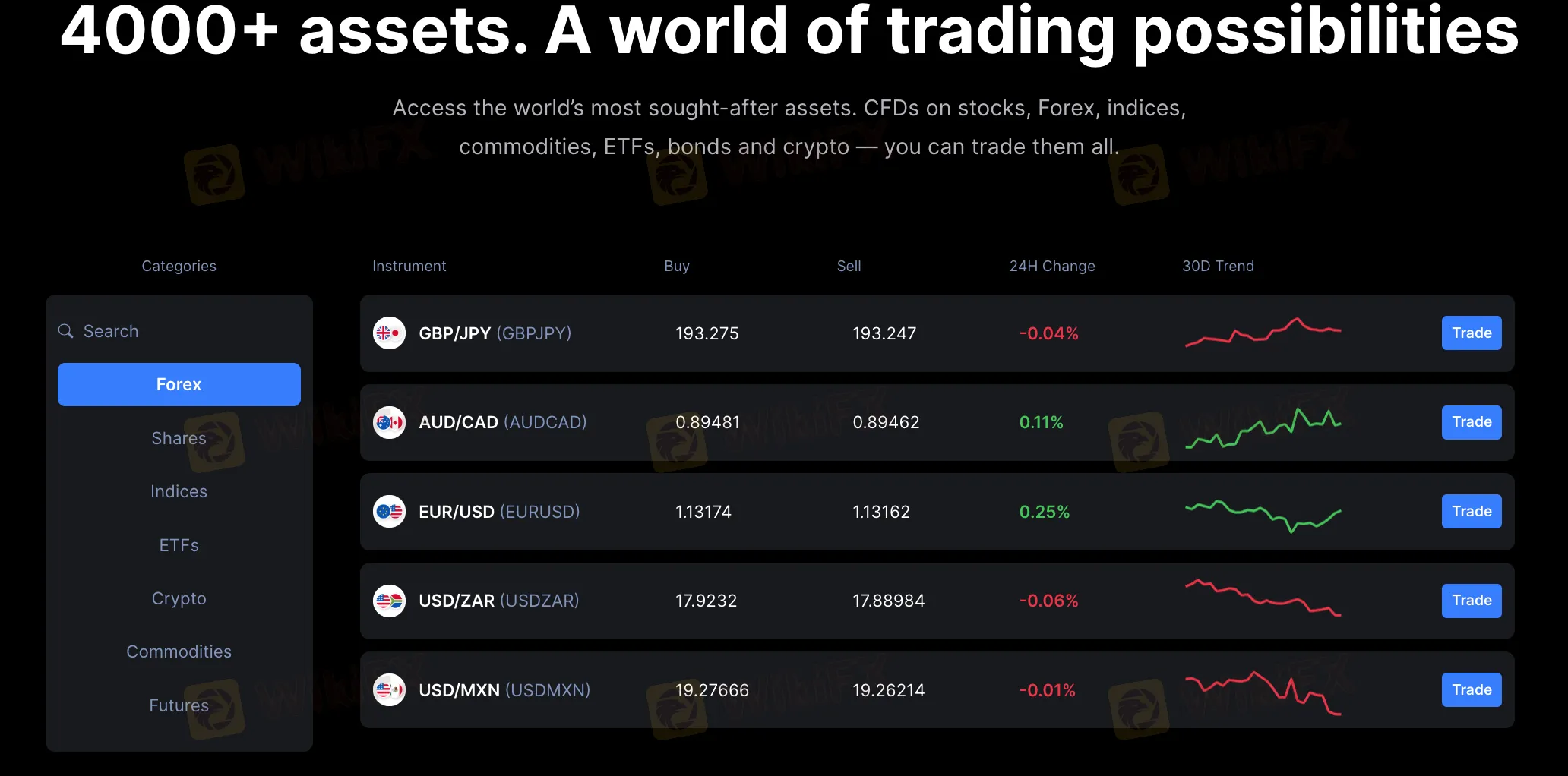Screen dimensions: 1568x776
Task: Click Trade for USD/MXN
Action: (x=1472, y=689)
